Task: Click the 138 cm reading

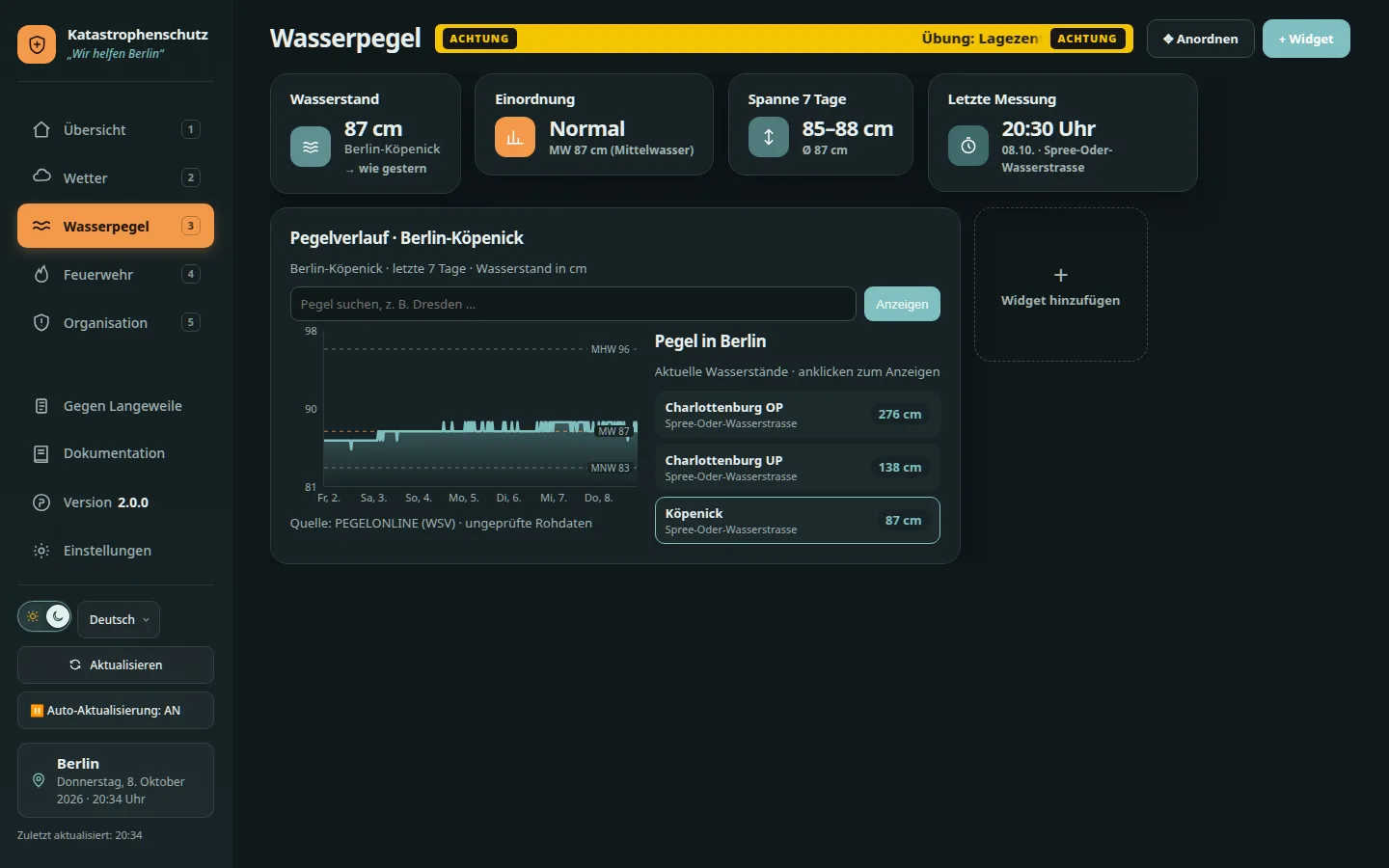Action: 900,468
